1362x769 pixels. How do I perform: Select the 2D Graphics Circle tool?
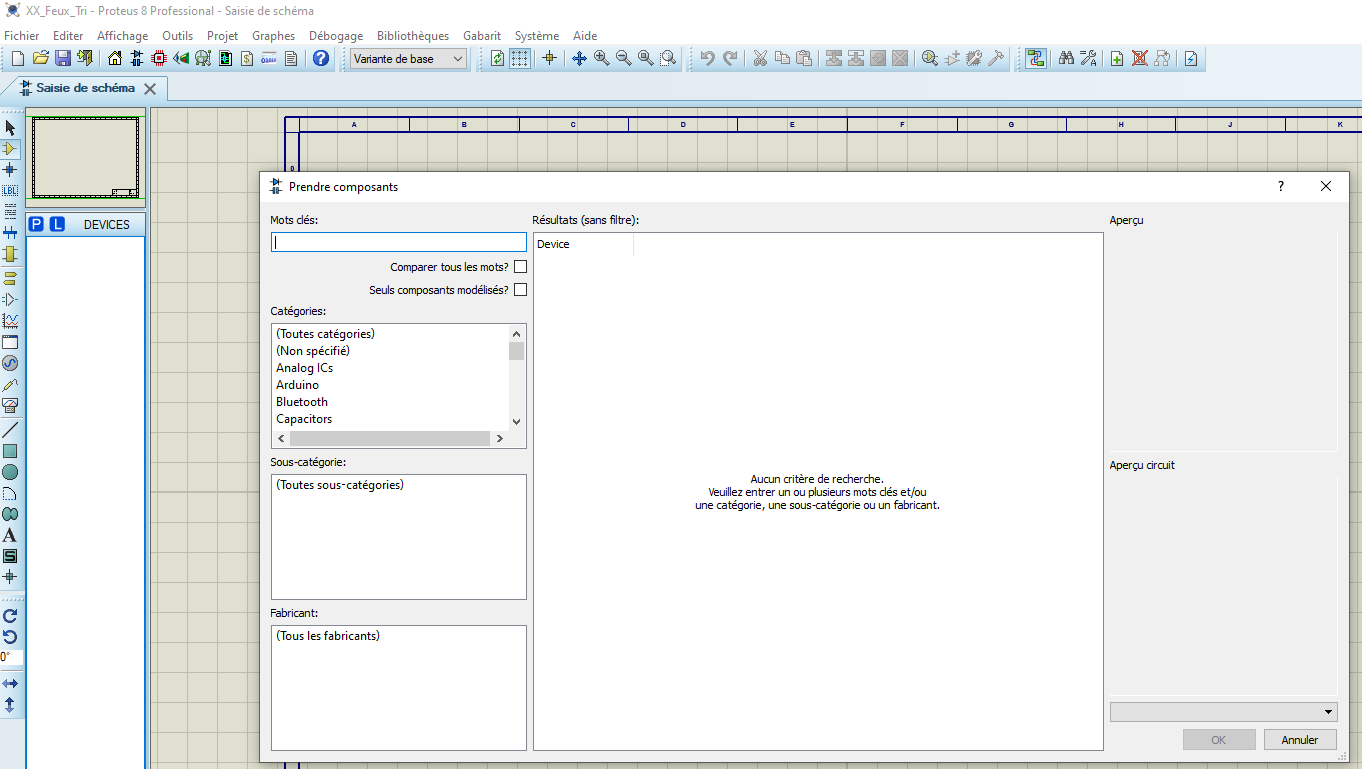click(x=10, y=472)
